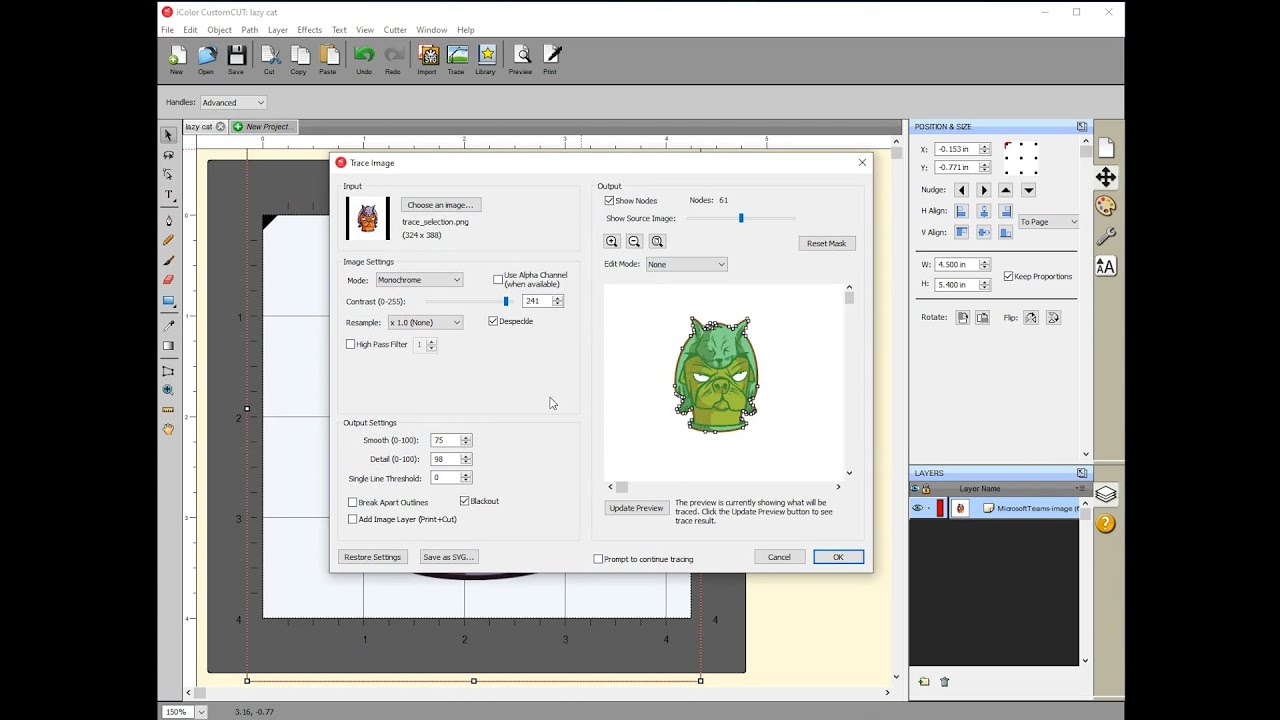Enable Add Image Layer (Print+Cut) checkbox
This screenshot has width=1280, height=720.
coord(352,519)
